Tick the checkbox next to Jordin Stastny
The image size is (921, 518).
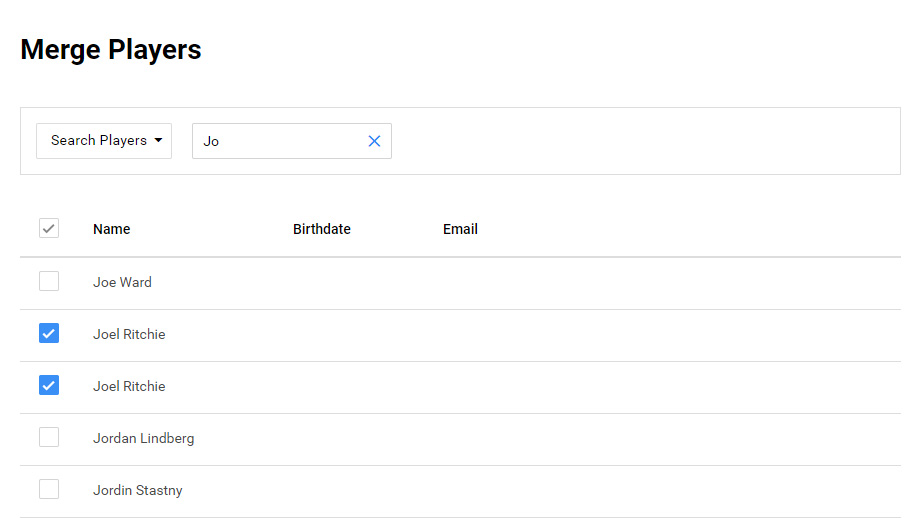[49, 490]
